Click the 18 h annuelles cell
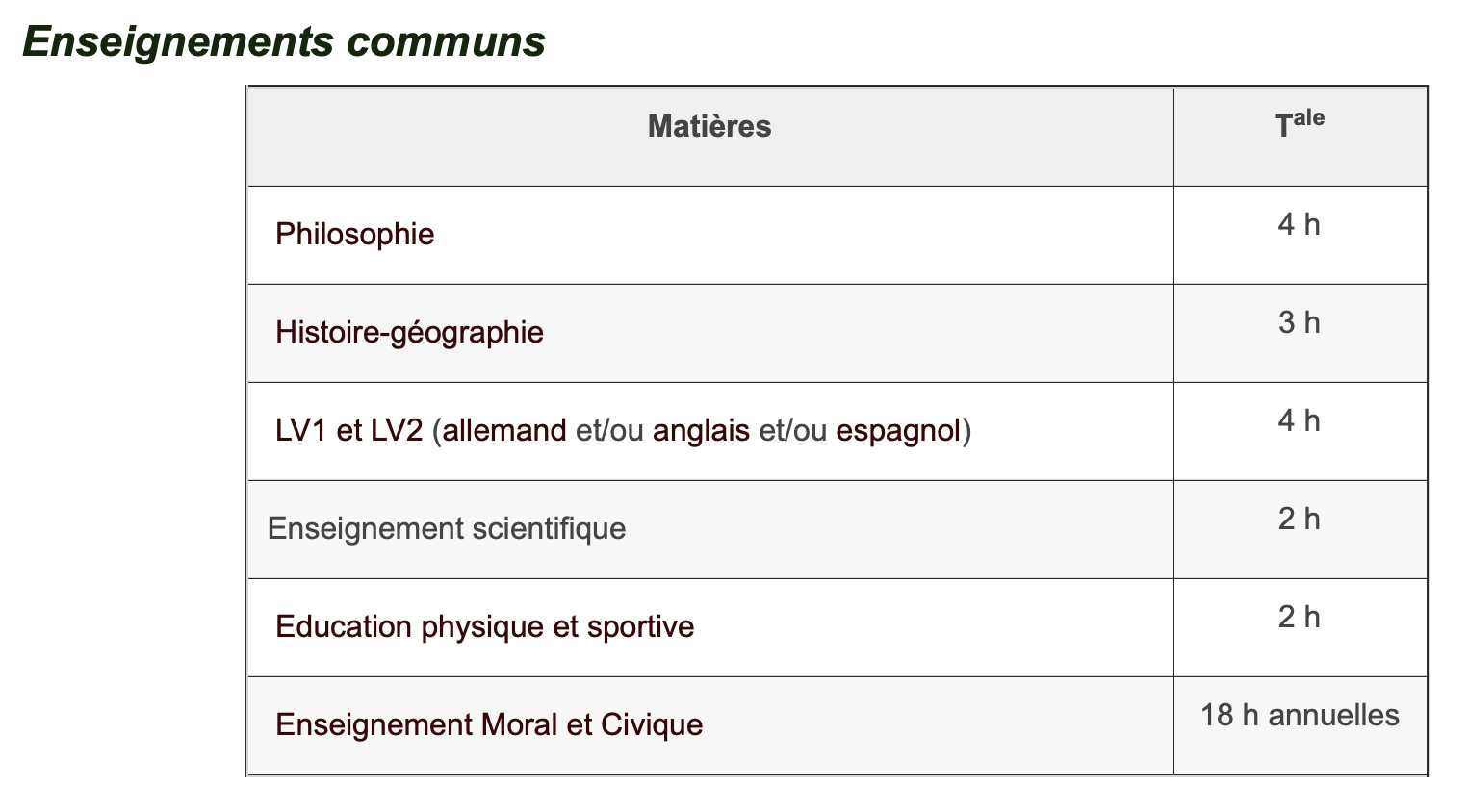The width and height of the screenshot is (1469, 812). (x=1300, y=716)
